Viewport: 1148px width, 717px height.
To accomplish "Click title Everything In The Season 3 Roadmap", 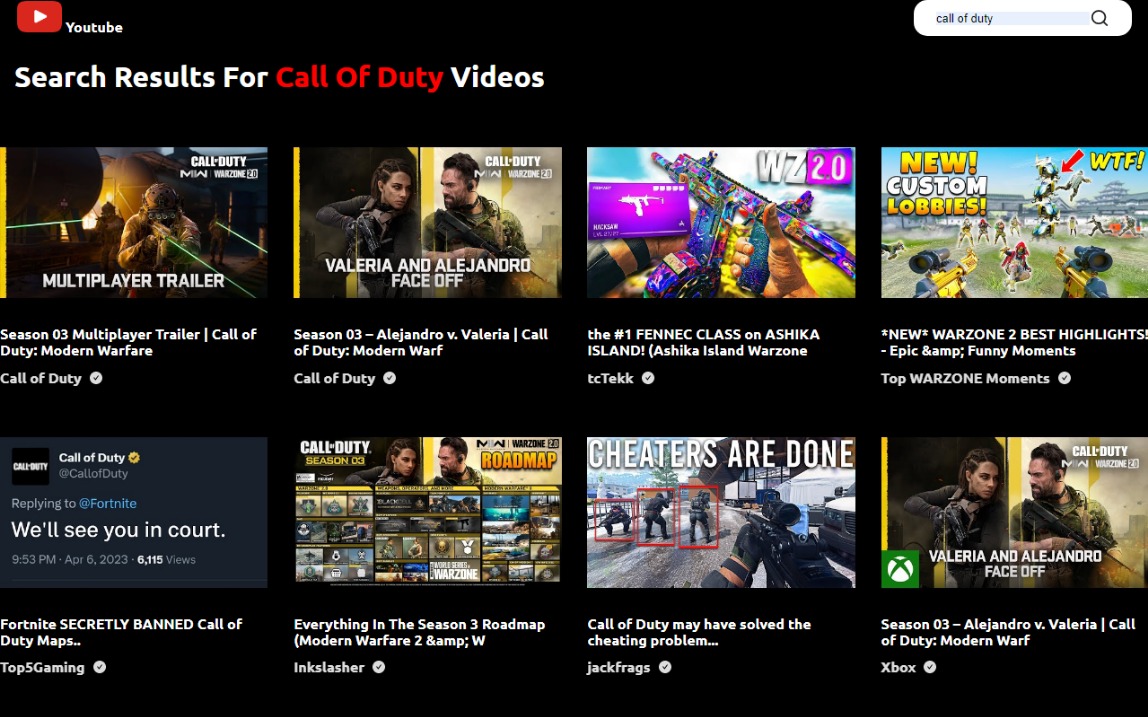I will pos(420,632).
